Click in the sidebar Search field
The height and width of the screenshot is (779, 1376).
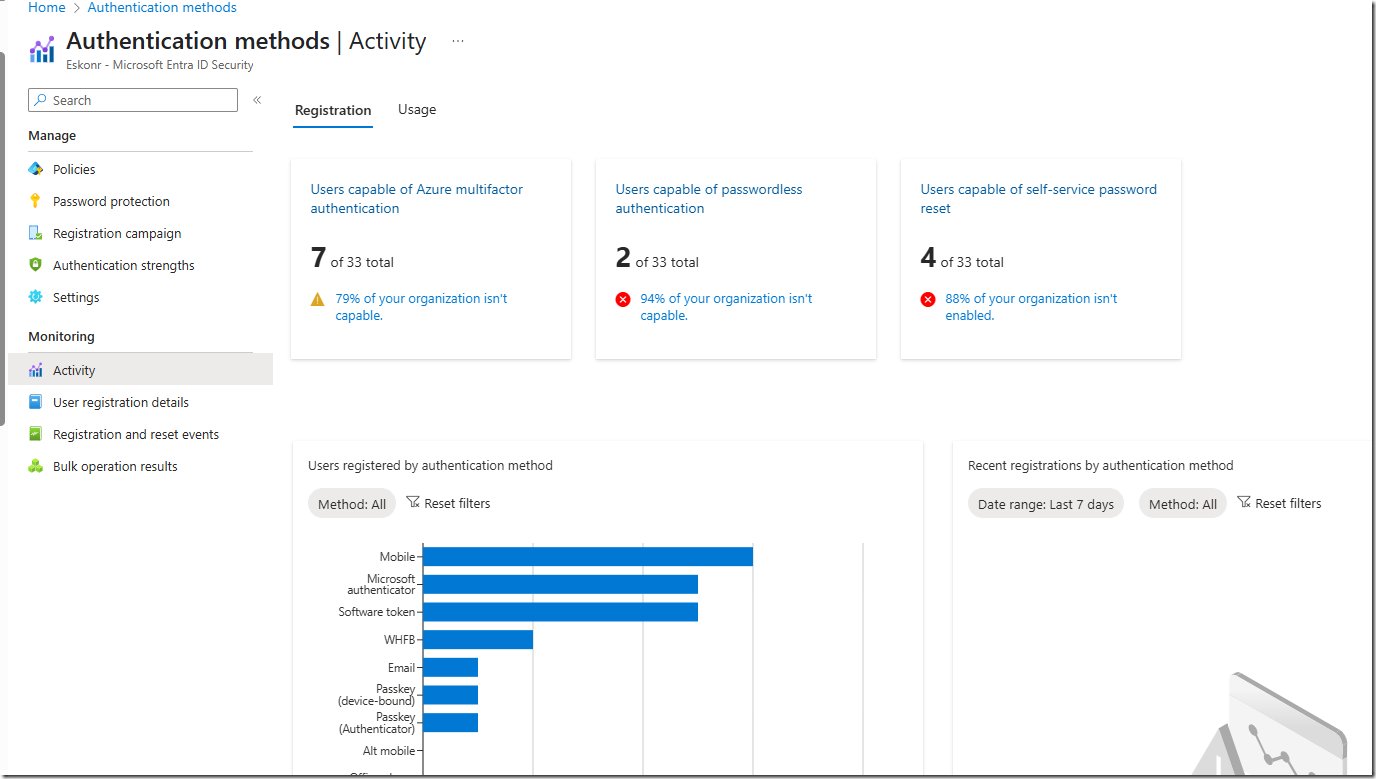click(x=140, y=100)
